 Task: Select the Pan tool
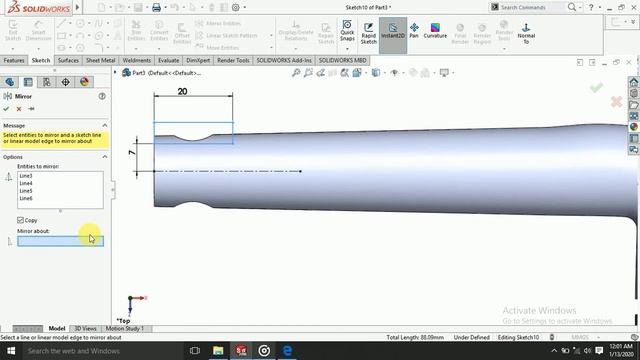click(414, 31)
